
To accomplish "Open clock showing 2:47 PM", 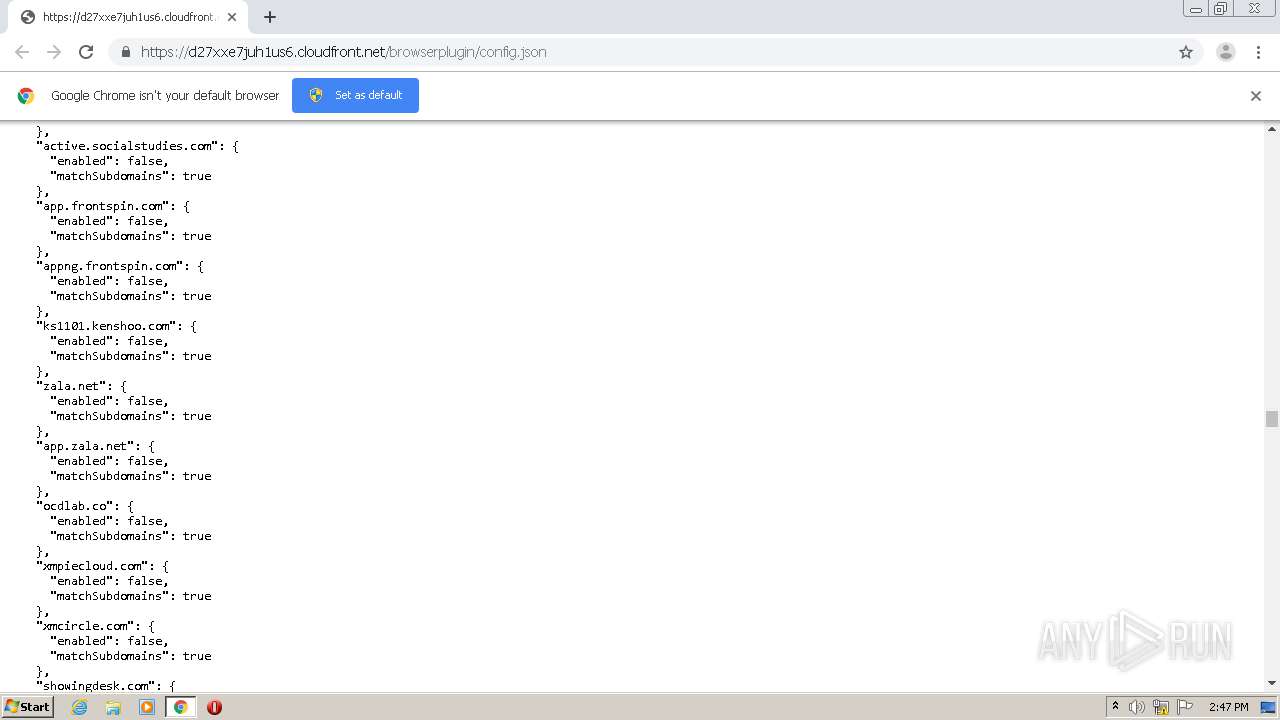I will tap(1228, 707).
